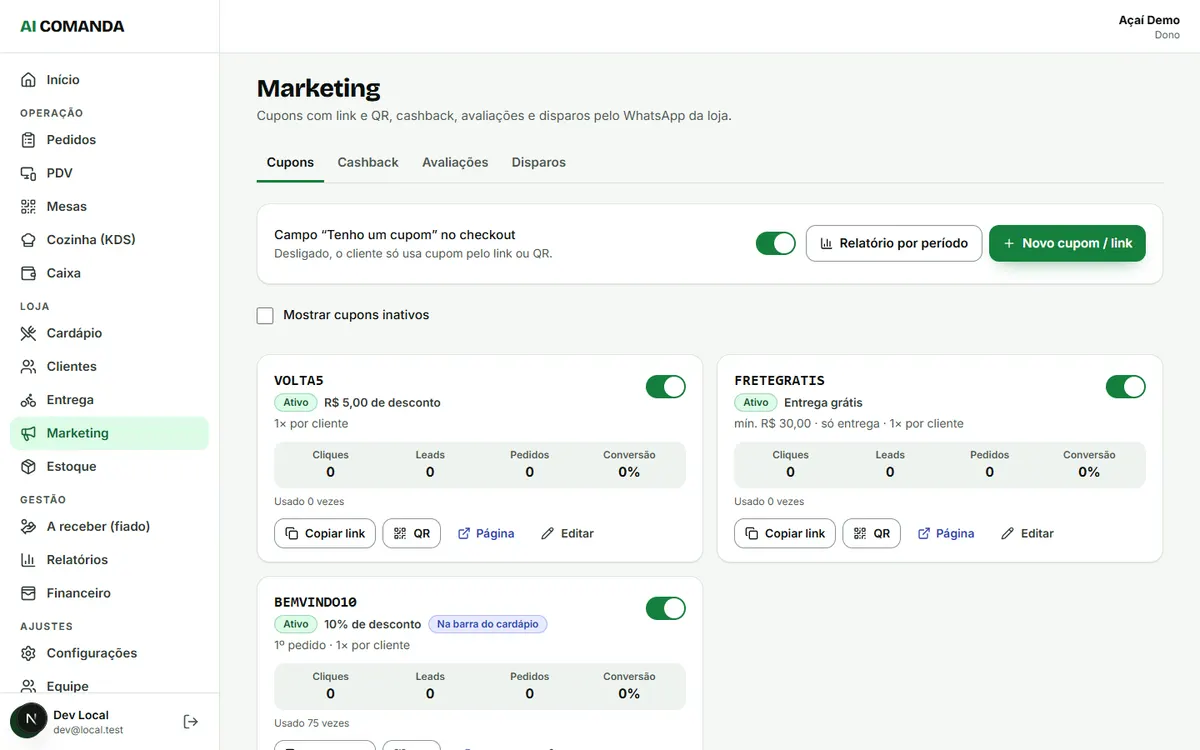Click the PDV monitor icon
This screenshot has height=750, width=1200.
click(x=28, y=173)
